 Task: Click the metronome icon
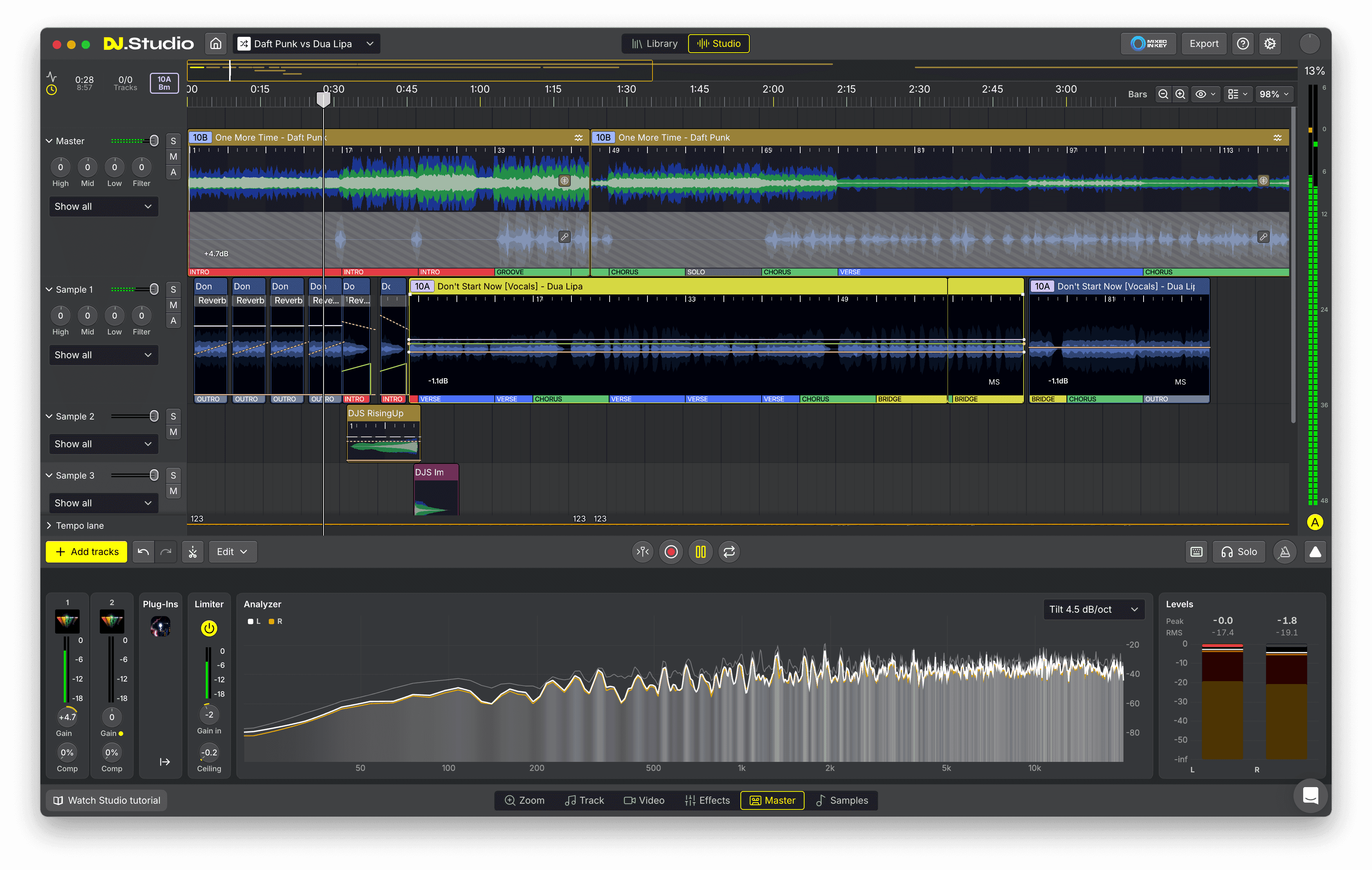(1285, 551)
